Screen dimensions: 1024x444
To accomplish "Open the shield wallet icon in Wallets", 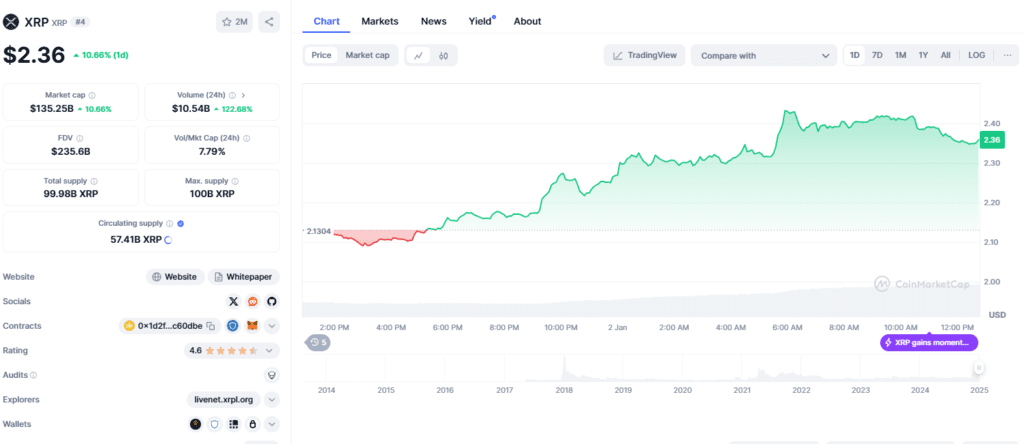I will pos(214,424).
